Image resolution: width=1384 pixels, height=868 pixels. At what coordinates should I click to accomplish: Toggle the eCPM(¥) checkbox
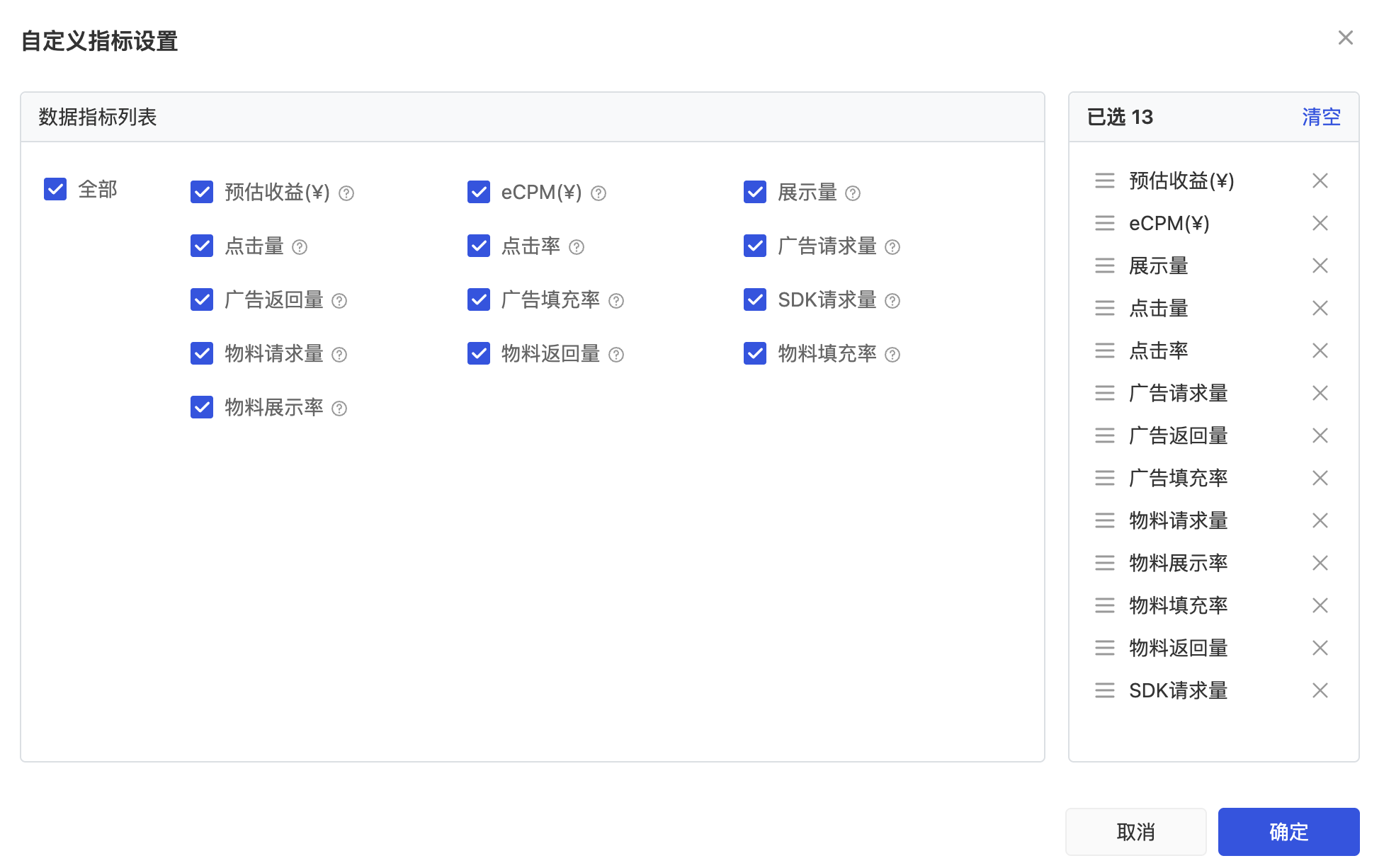point(479,193)
